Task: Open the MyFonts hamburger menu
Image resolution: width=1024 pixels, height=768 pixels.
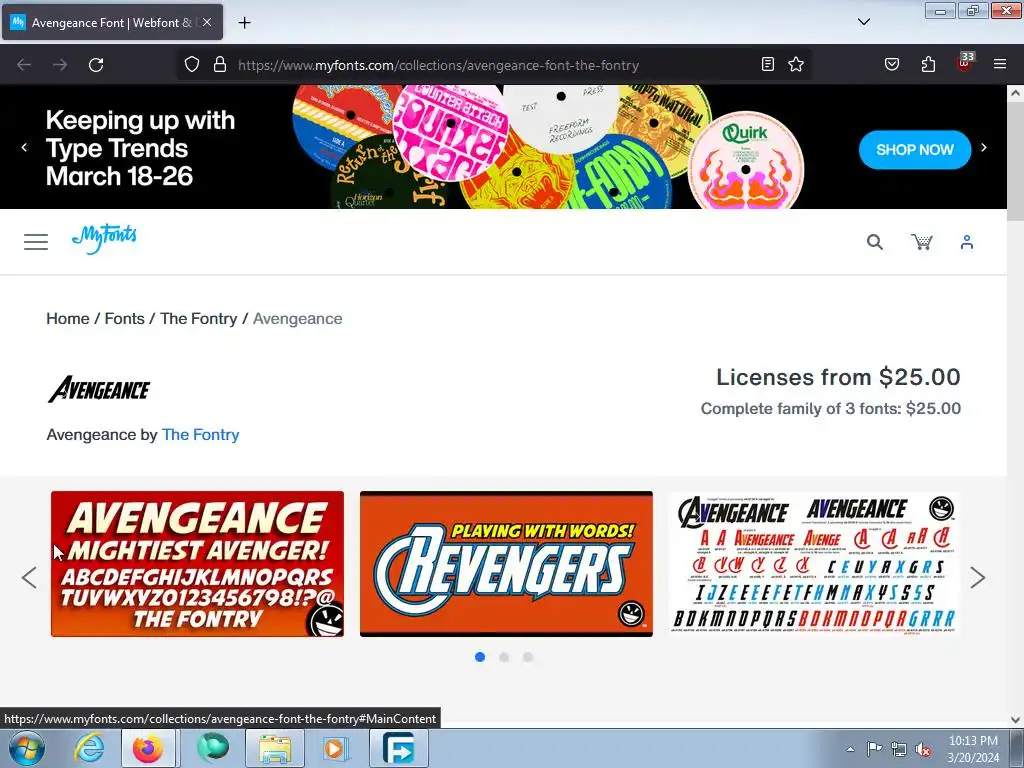Action: point(36,242)
